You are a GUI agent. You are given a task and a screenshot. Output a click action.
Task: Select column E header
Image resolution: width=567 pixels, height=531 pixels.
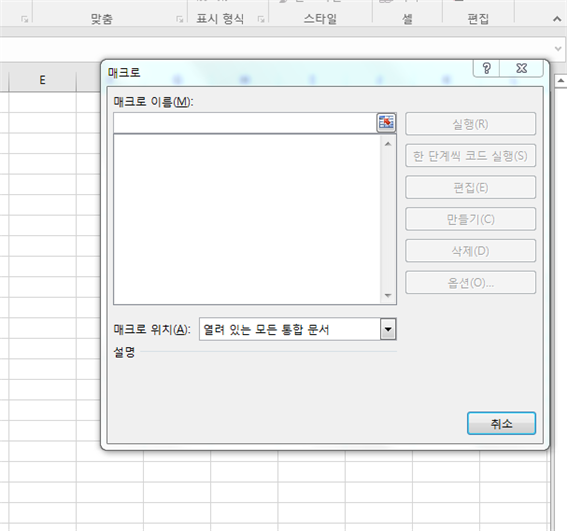click(x=42, y=80)
